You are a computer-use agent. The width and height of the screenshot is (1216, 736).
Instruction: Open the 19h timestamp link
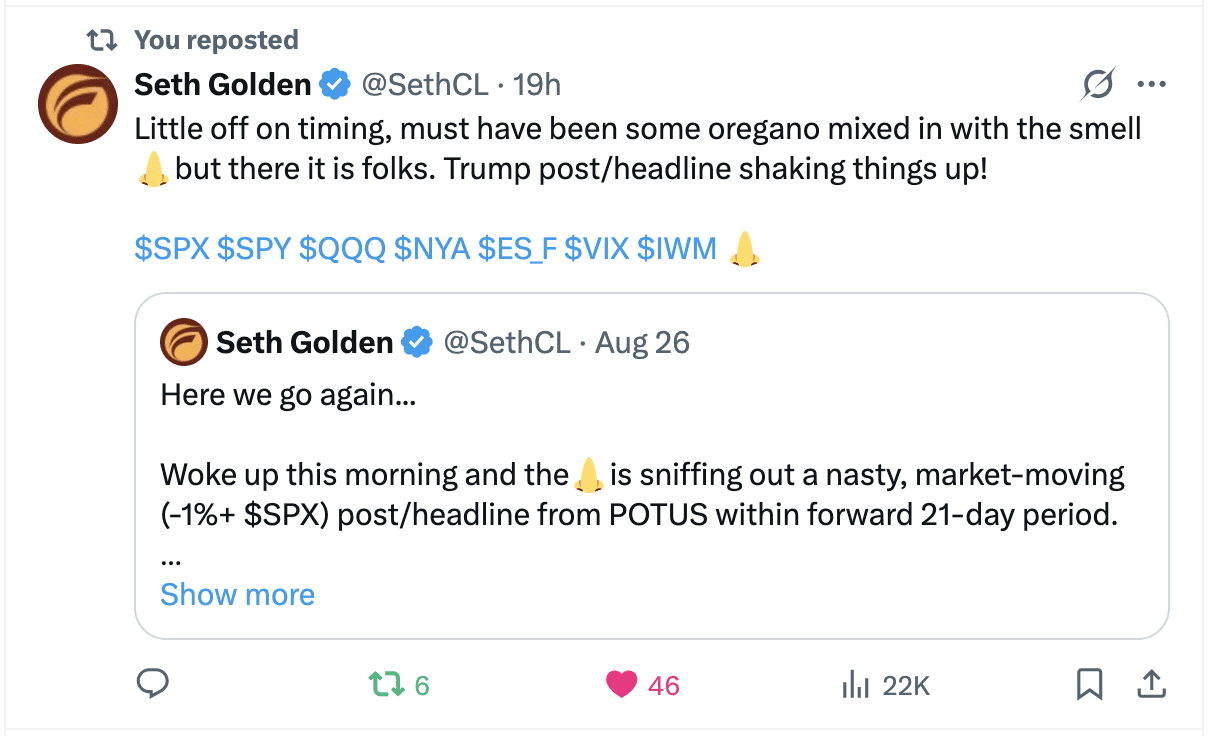click(x=537, y=85)
